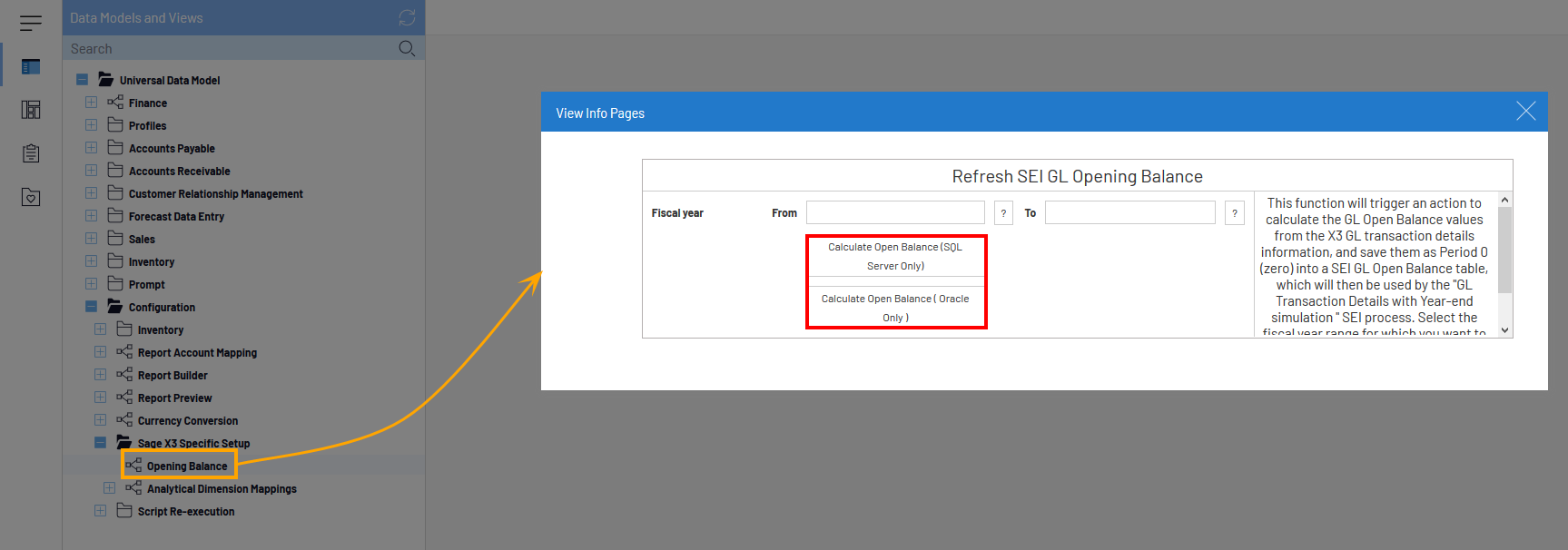Select the Data Models sidebar icon

click(x=31, y=66)
